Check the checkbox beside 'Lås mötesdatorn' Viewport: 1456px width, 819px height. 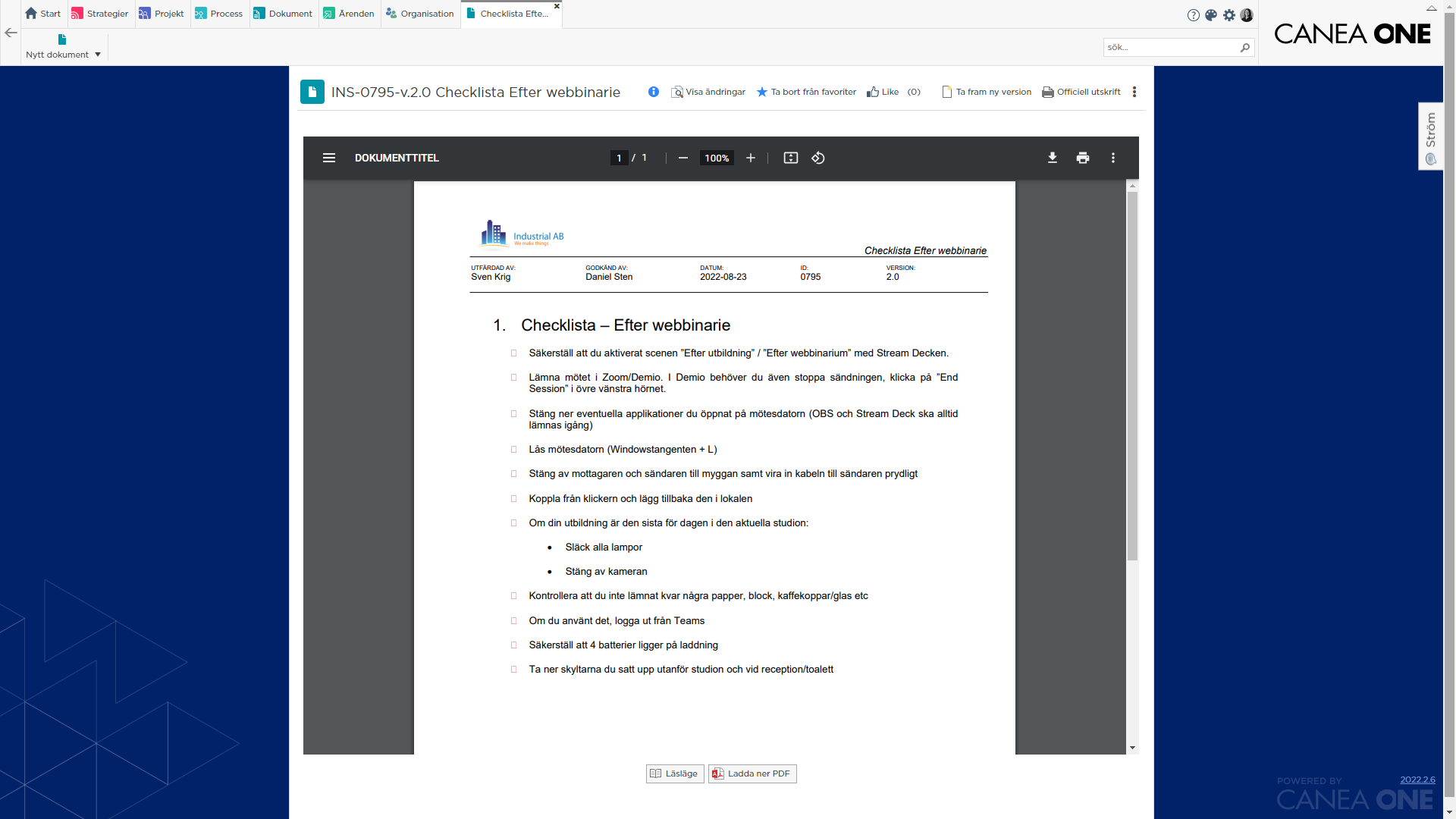pyautogui.click(x=515, y=449)
